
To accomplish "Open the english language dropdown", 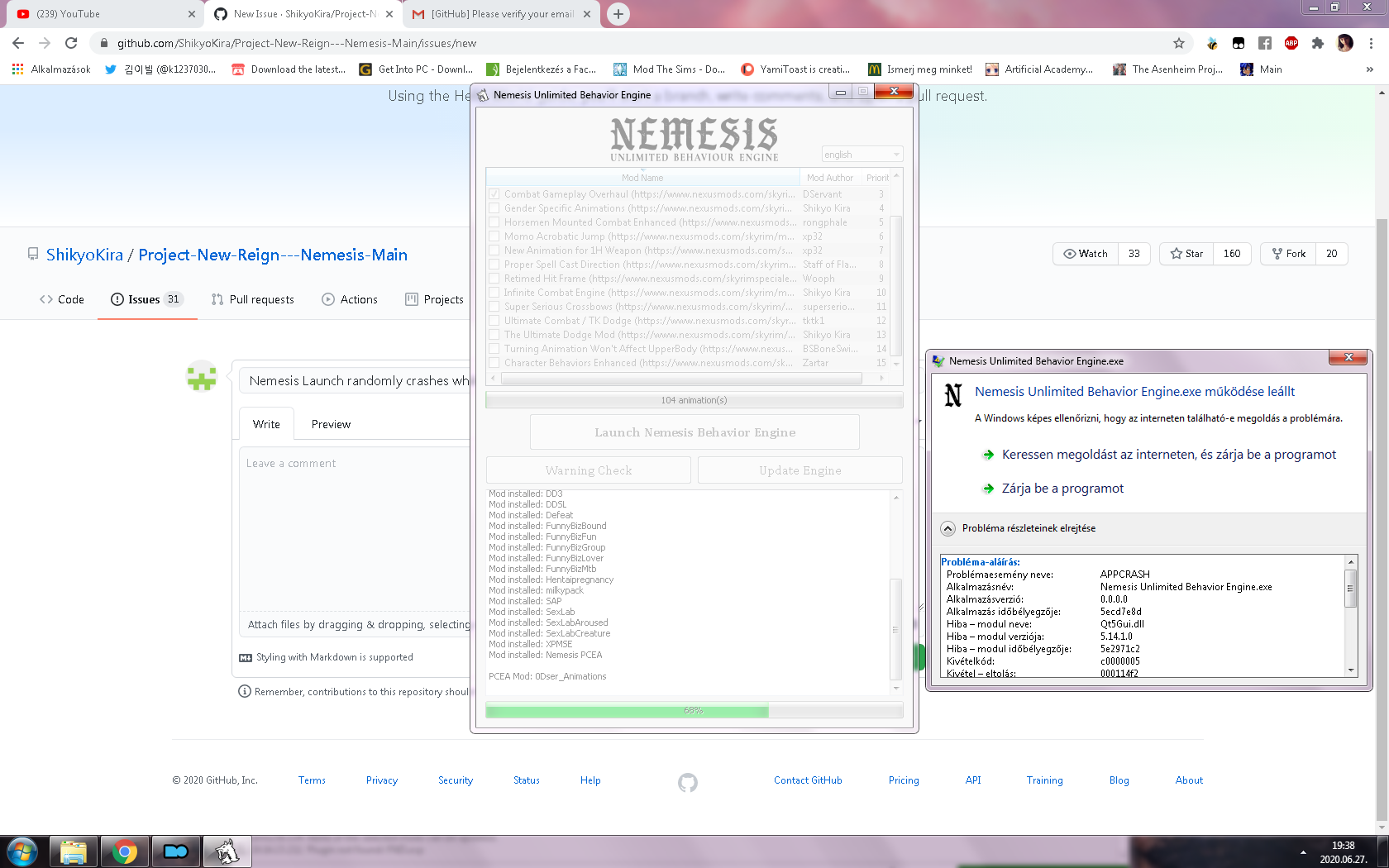I will [x=862, y=155].
